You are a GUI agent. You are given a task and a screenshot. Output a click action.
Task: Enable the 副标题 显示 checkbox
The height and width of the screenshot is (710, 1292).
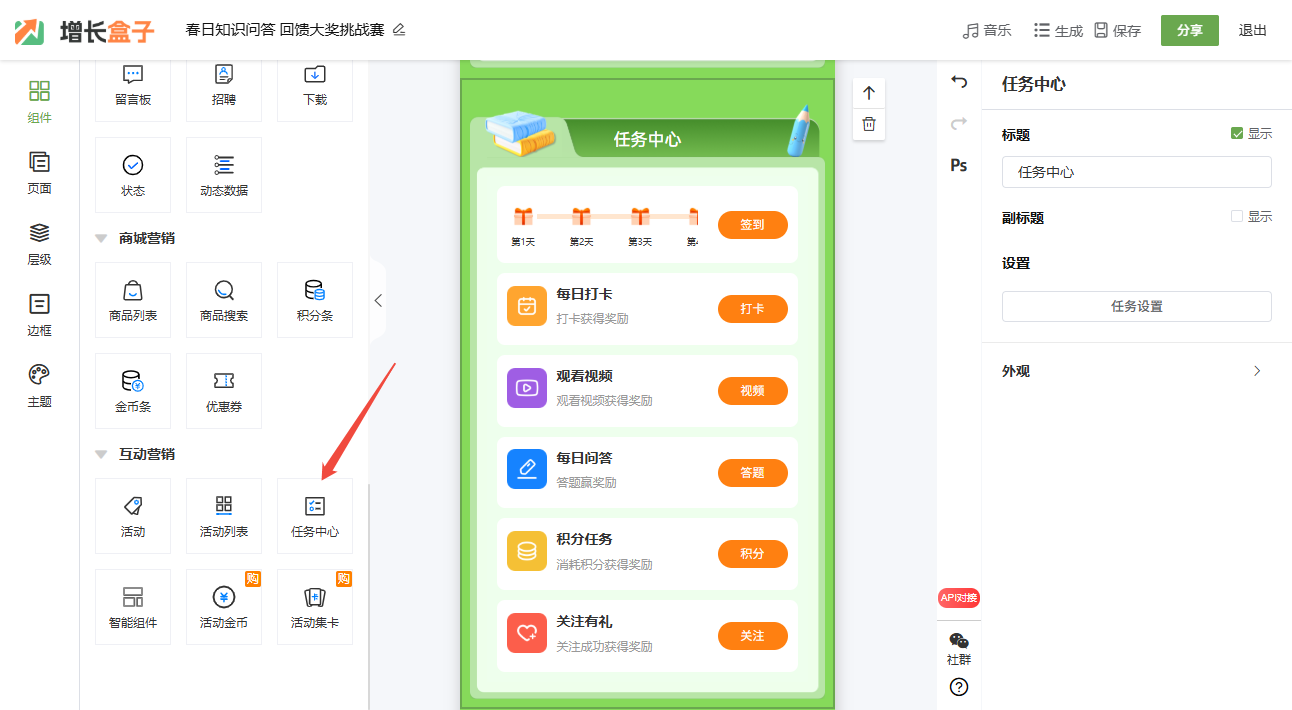(x=1237, y=216)
